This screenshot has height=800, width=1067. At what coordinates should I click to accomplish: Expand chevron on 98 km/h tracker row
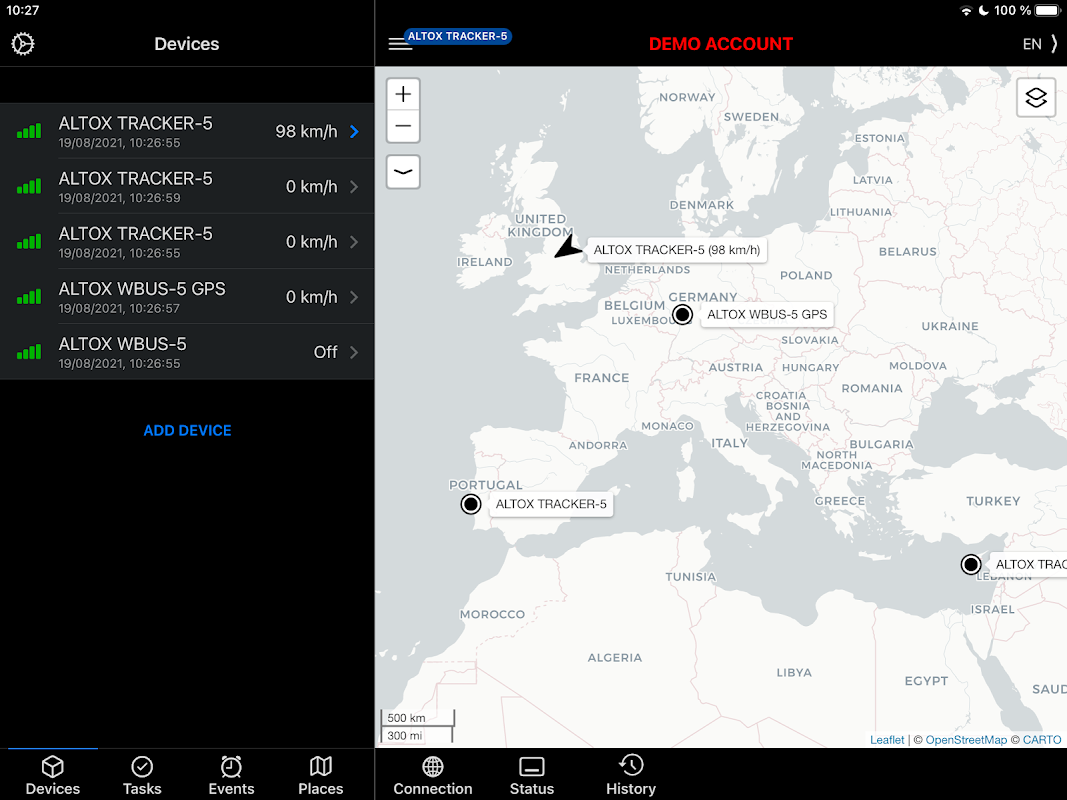(x=355, y=131)
